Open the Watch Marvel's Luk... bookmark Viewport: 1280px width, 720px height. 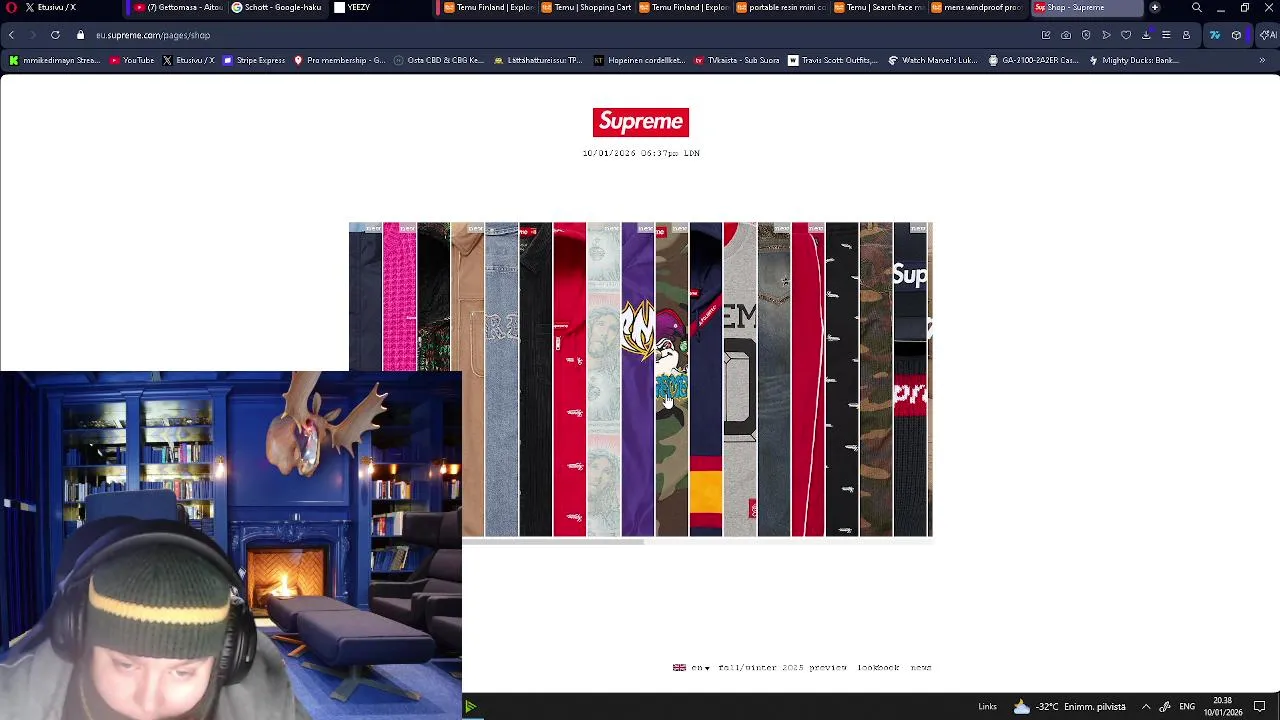pos(933,60)
